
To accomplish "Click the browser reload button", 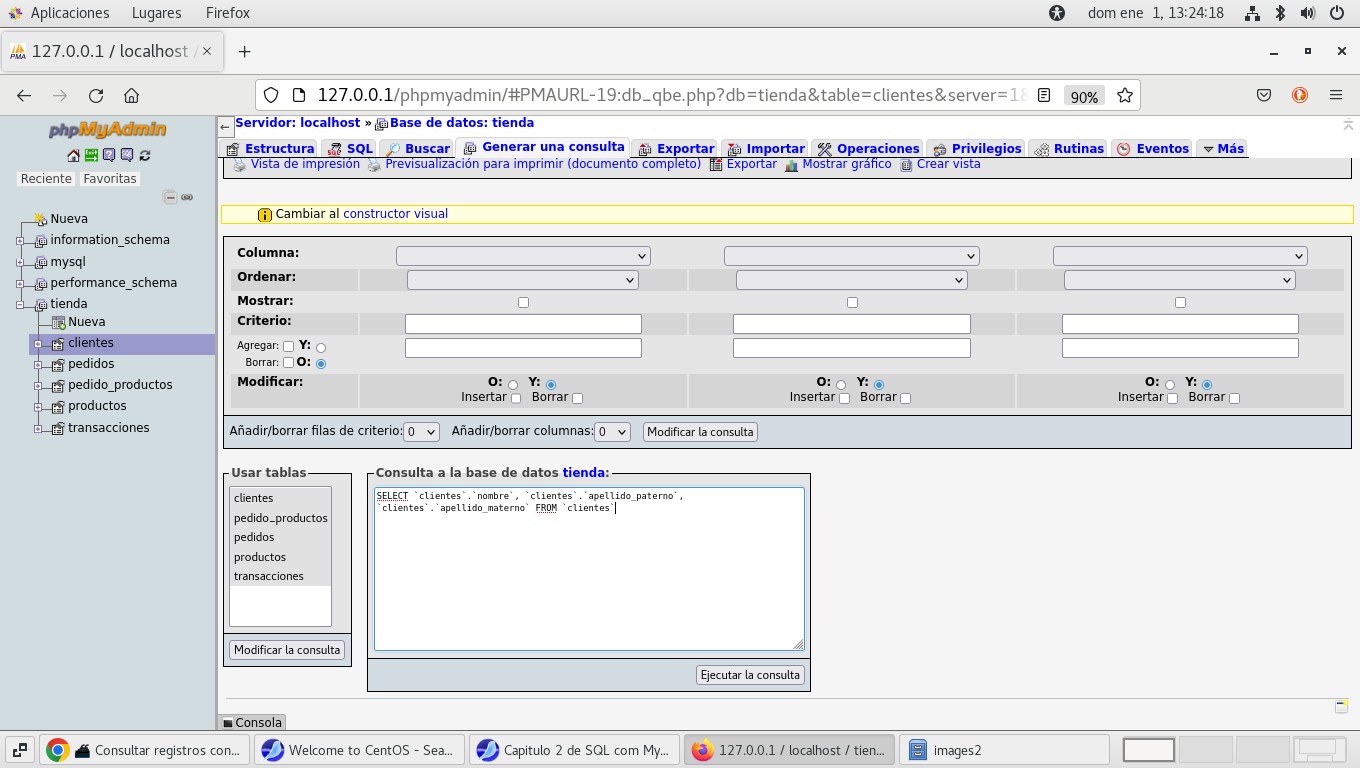I will click(x=96, y=96).
